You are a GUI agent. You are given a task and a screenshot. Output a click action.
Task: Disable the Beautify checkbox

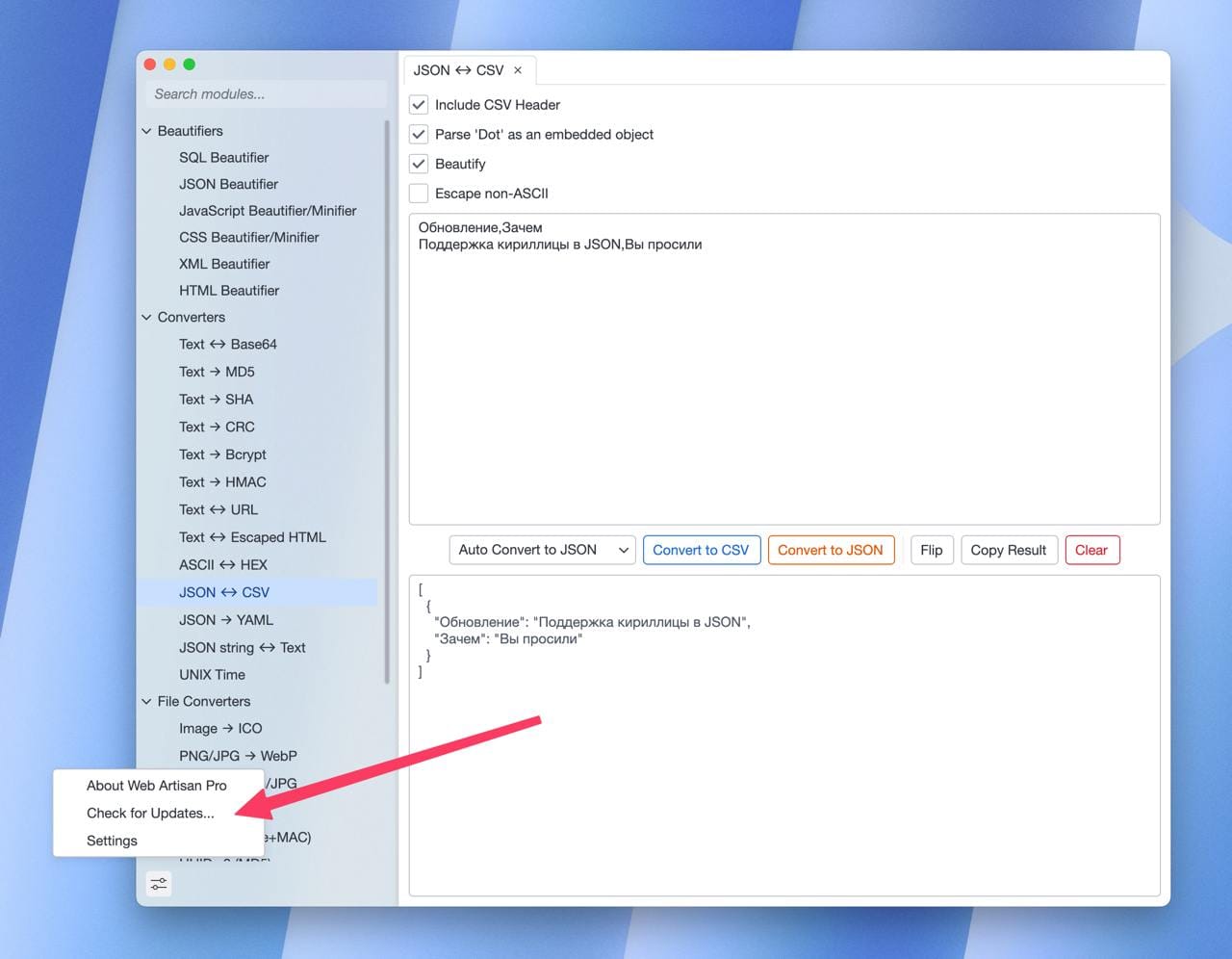419,164
